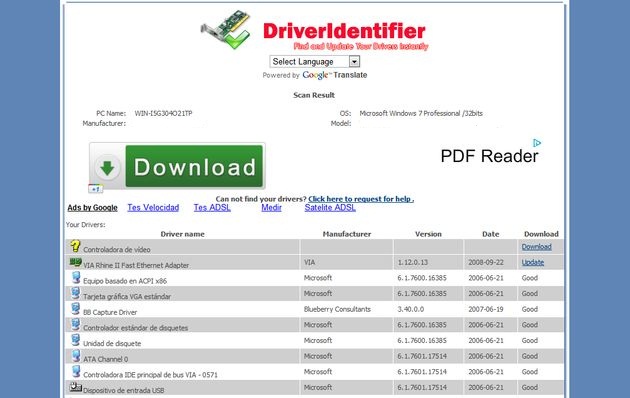Open the Medir ad link
The height and width of the screenshot is (398, 630).
pyautogui.click(x=271, y=208)
